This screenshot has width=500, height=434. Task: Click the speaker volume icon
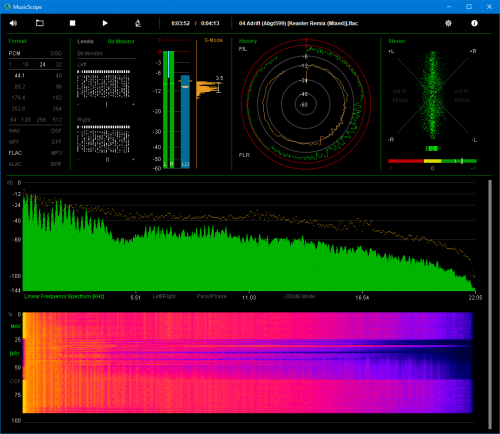coord(13,23)
